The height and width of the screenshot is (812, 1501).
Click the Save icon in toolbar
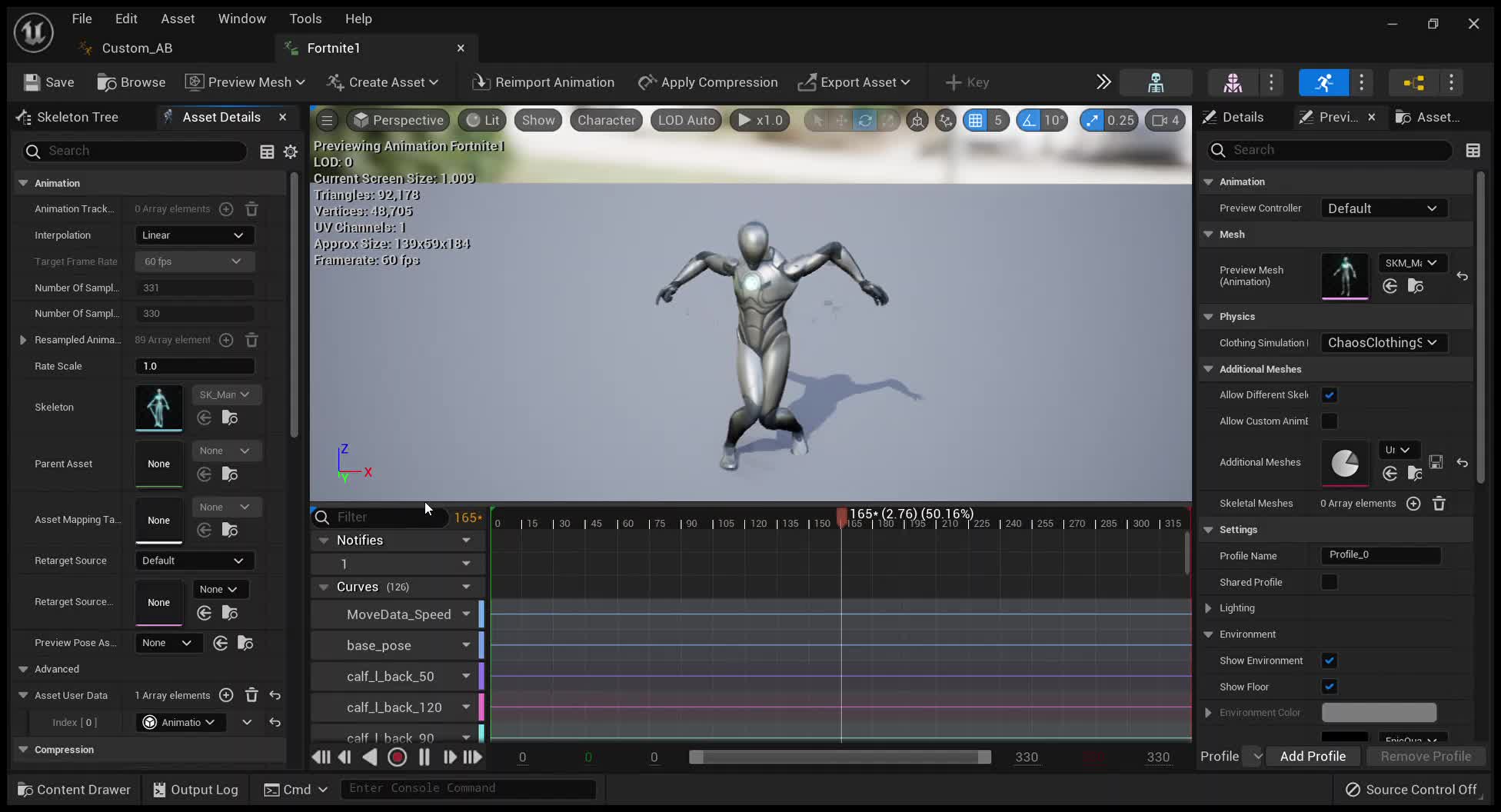click(32, 82)
